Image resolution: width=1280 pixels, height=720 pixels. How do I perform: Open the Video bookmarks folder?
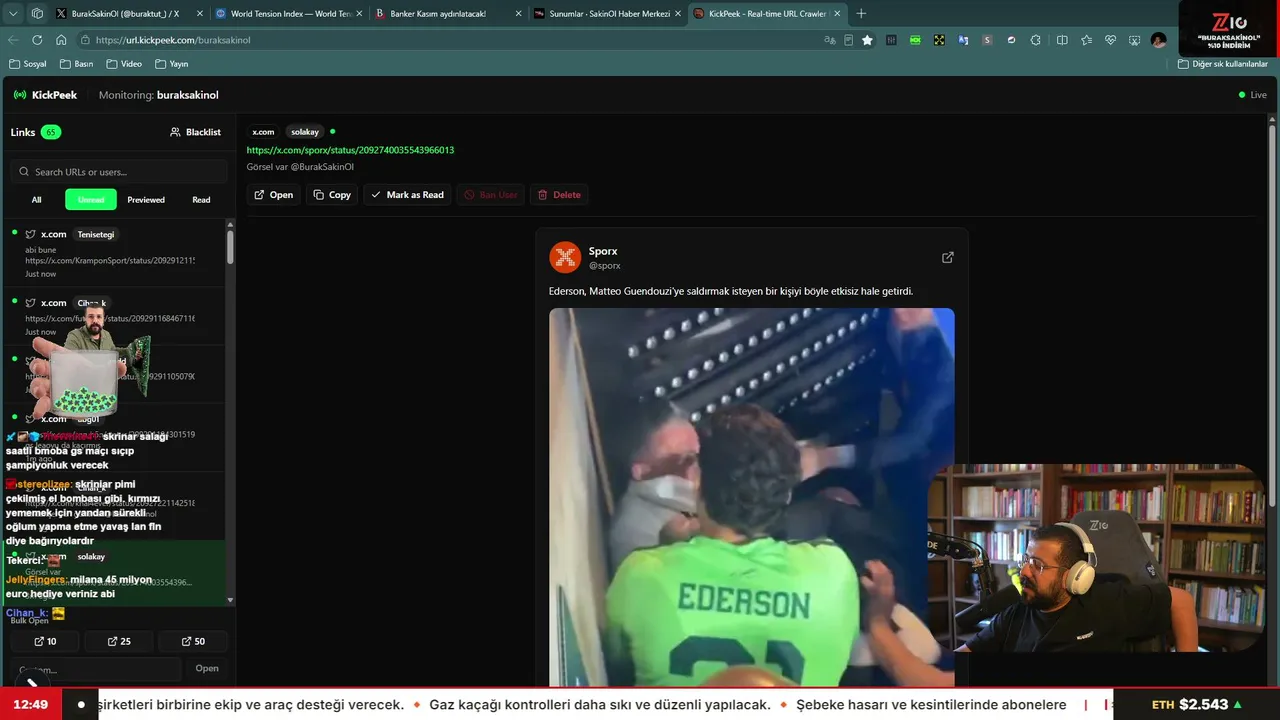[124, 64]
